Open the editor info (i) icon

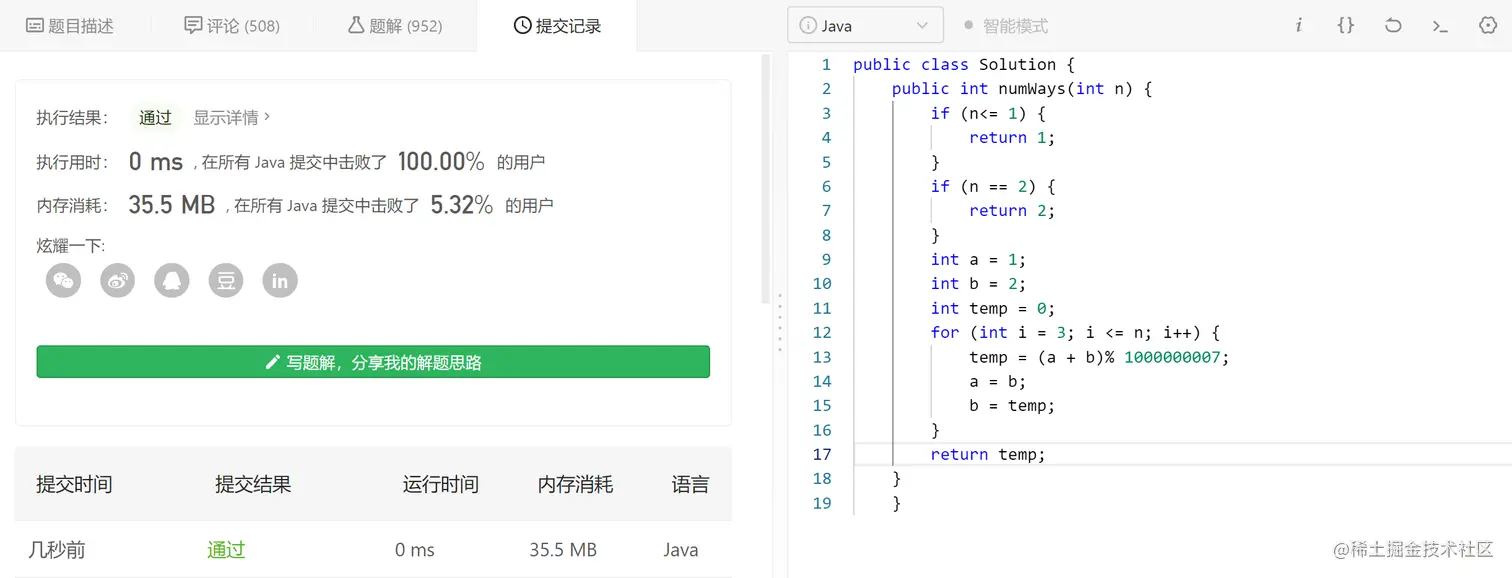[1299, 26]
